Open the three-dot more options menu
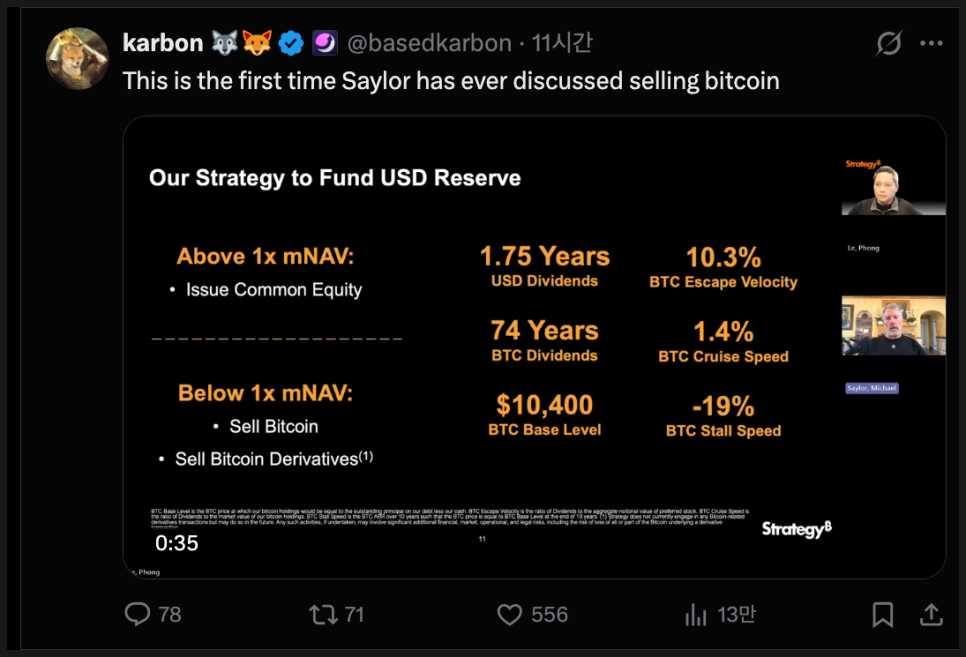Viewport: 966px width, 657px height. click(x=931, y=44)
